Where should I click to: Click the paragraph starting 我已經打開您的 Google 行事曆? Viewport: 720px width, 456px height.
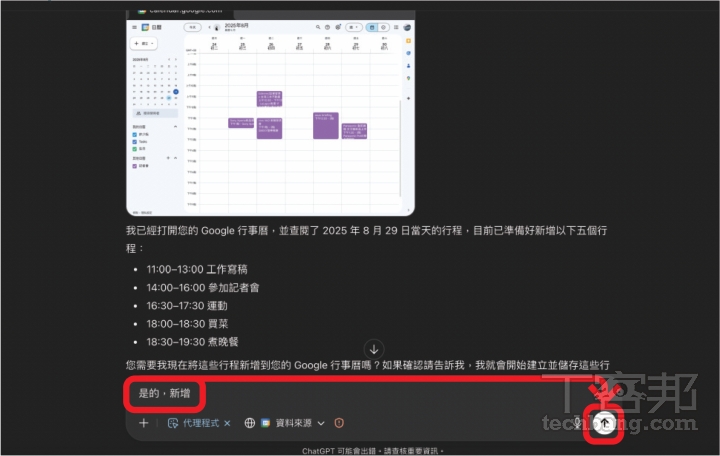(366, 239)
